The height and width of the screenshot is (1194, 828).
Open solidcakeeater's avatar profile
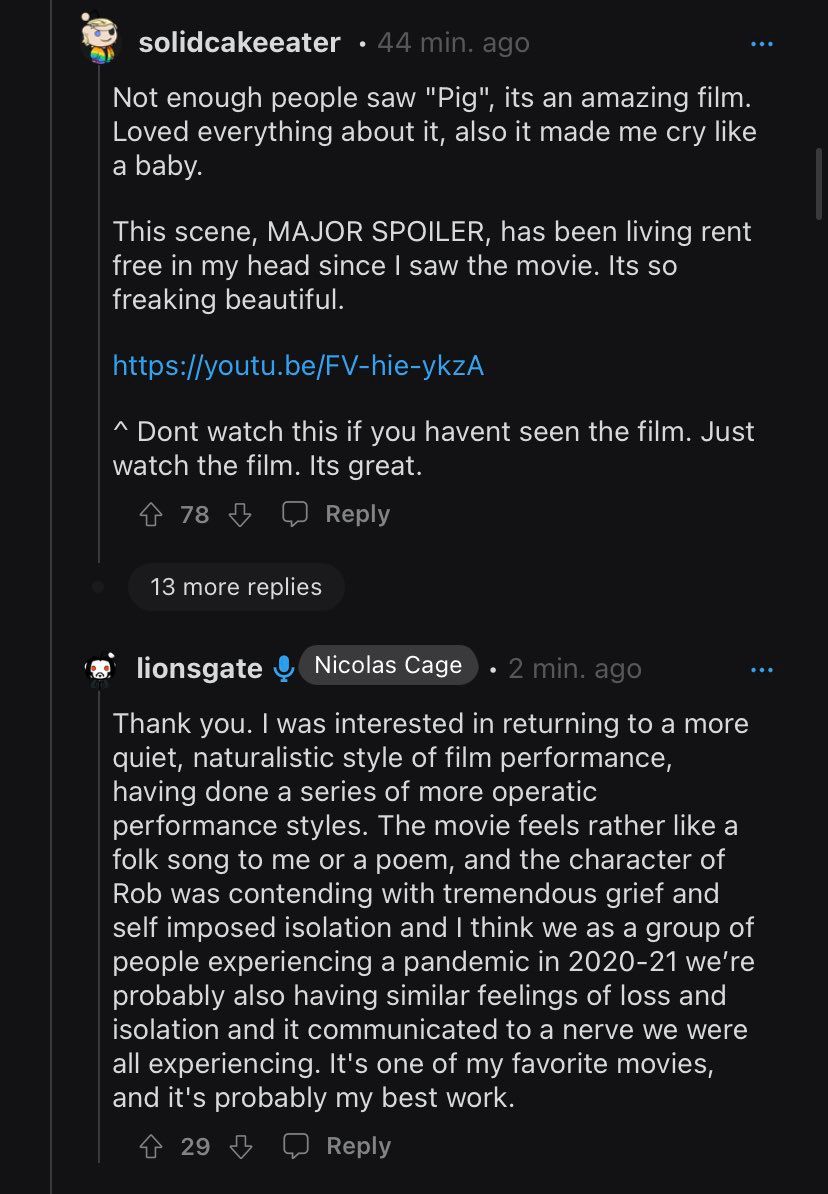click(100, 39)
